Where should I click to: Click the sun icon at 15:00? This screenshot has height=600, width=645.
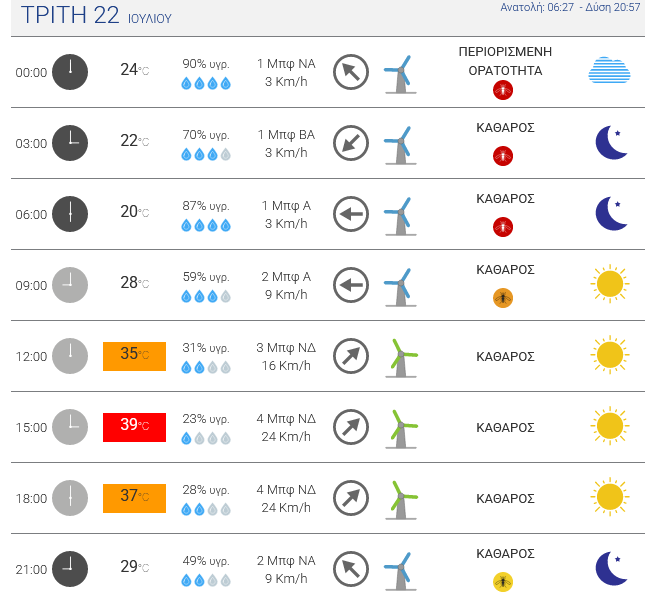click(x=610, y=427)
